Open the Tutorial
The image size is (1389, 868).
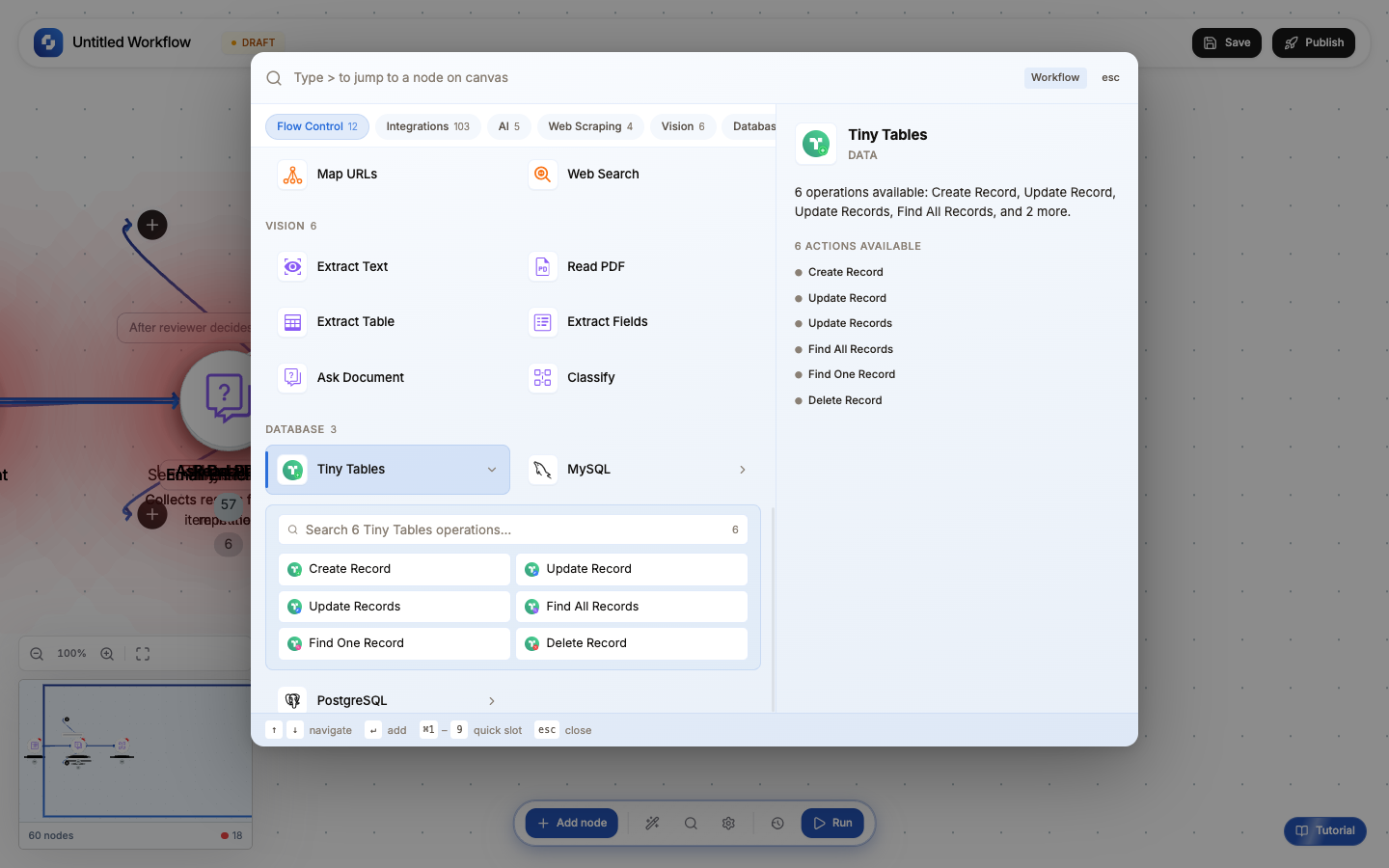point(1325,831)
